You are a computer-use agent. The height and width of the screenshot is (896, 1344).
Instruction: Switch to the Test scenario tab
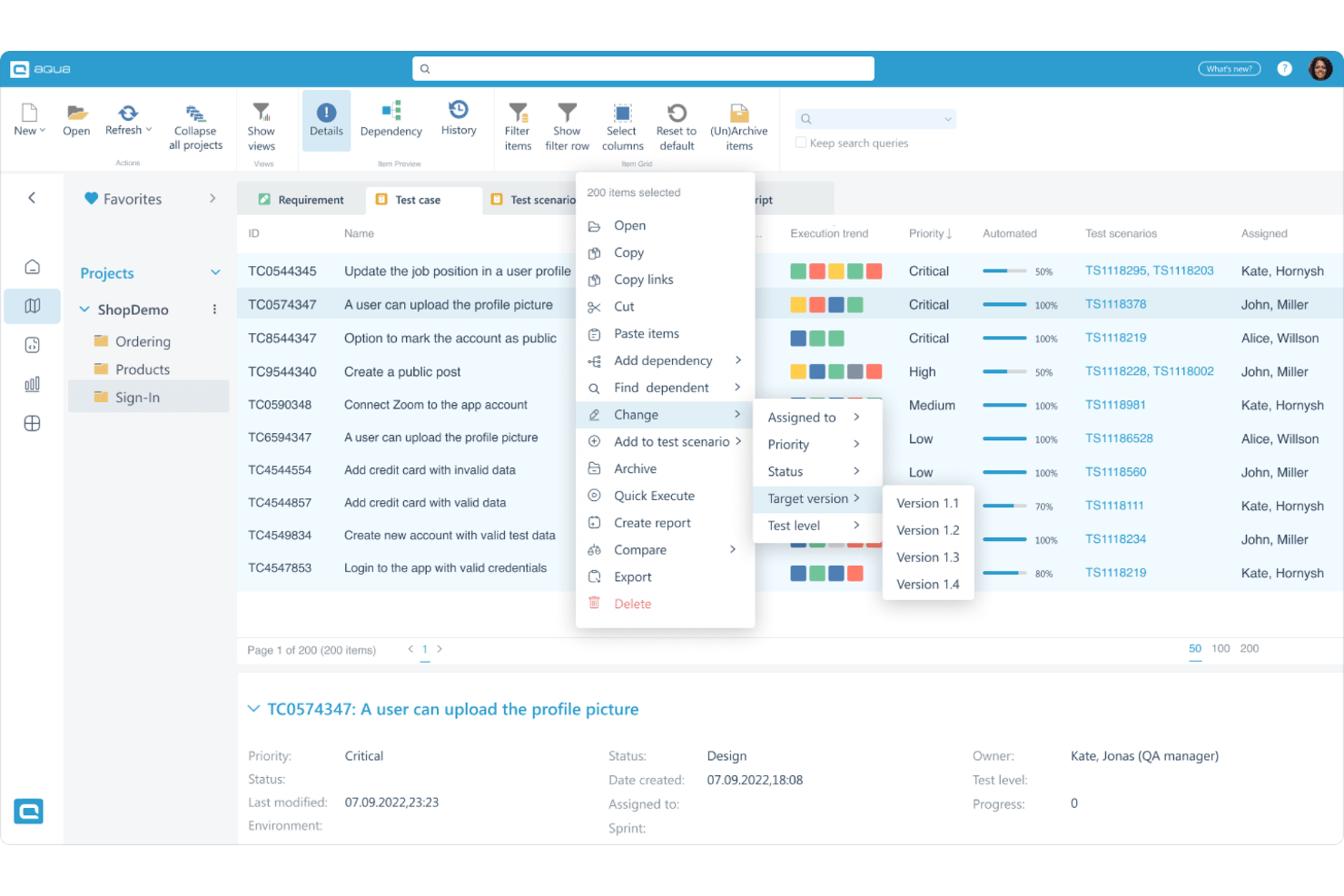tap(533, 200)
